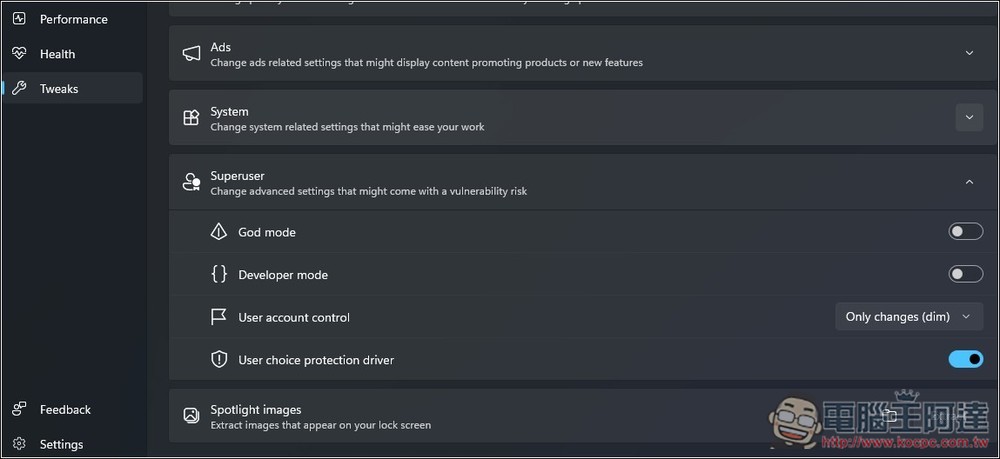Screen dimensions: 1000x459
Task: Click the Feedback icon in sidebar
Action: [19, 409]
